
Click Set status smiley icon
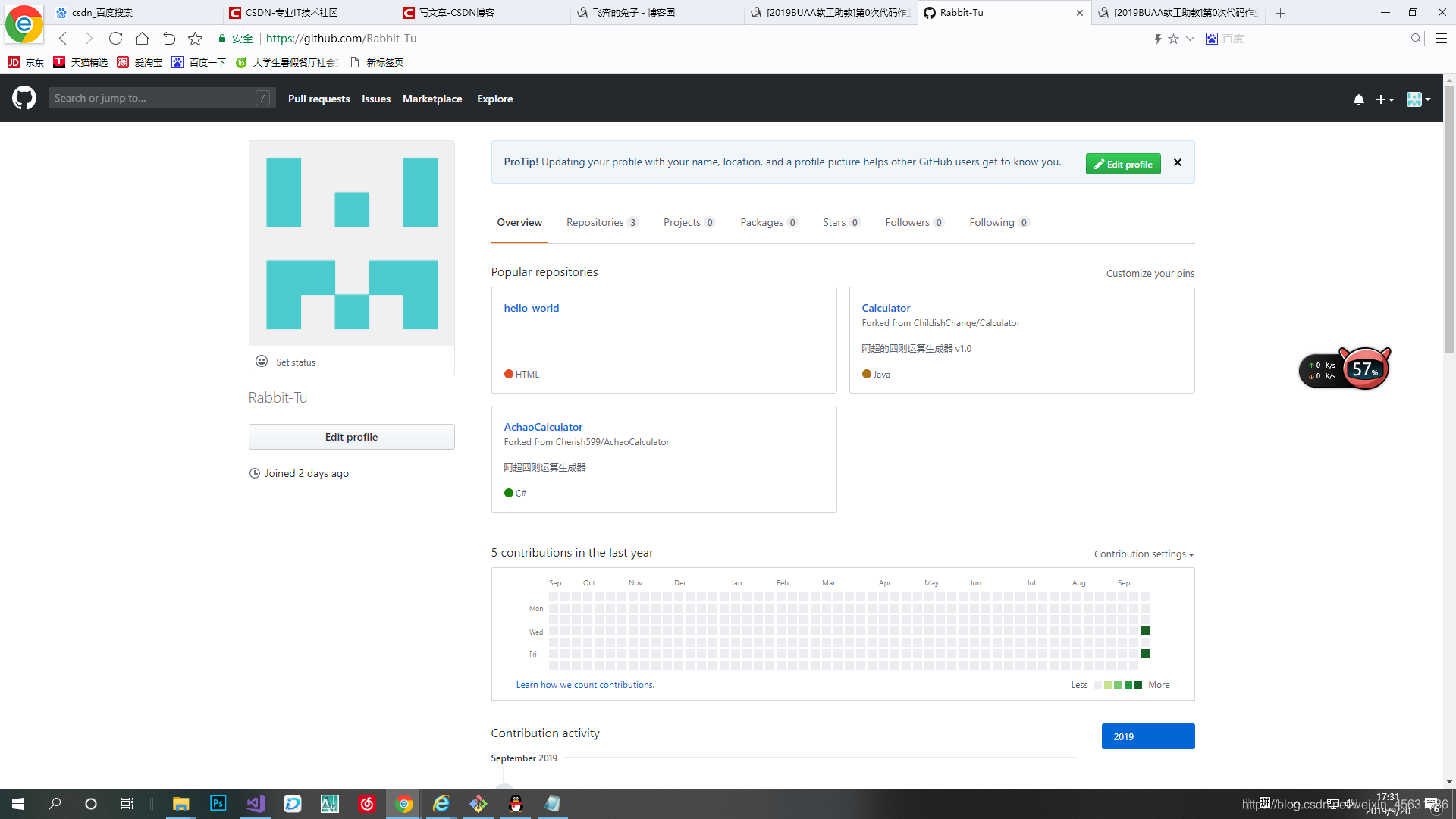262,362
